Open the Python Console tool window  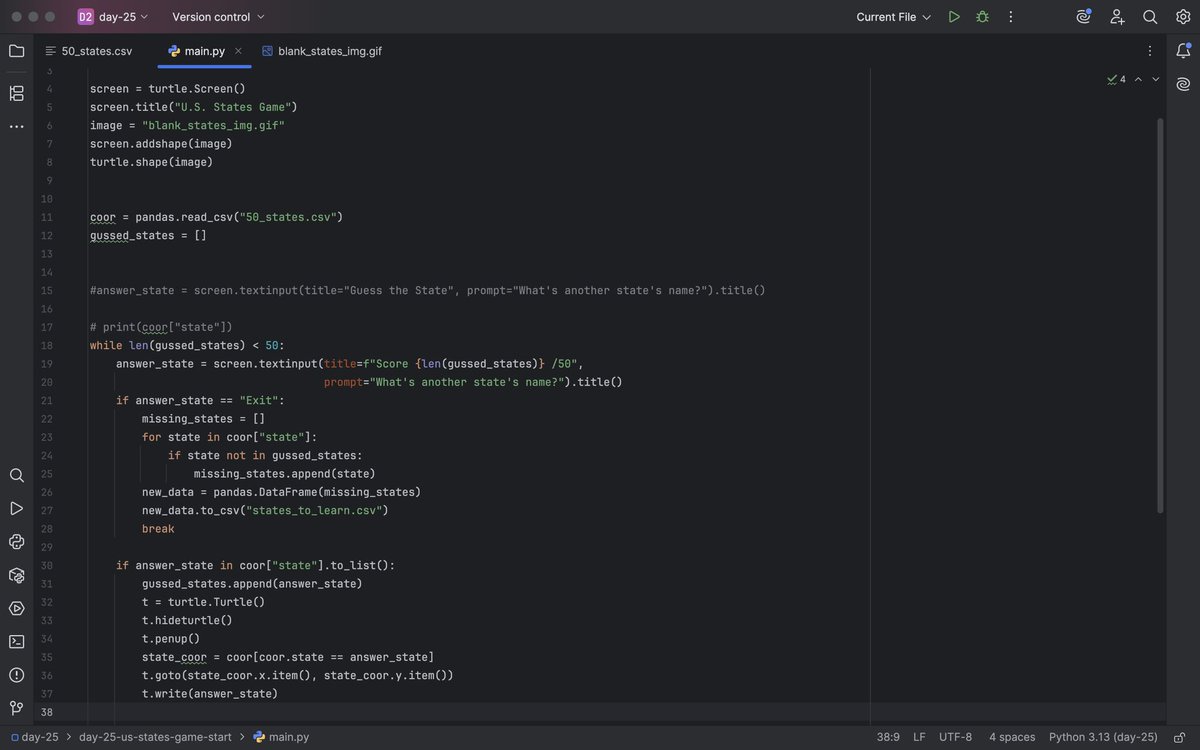16,541
